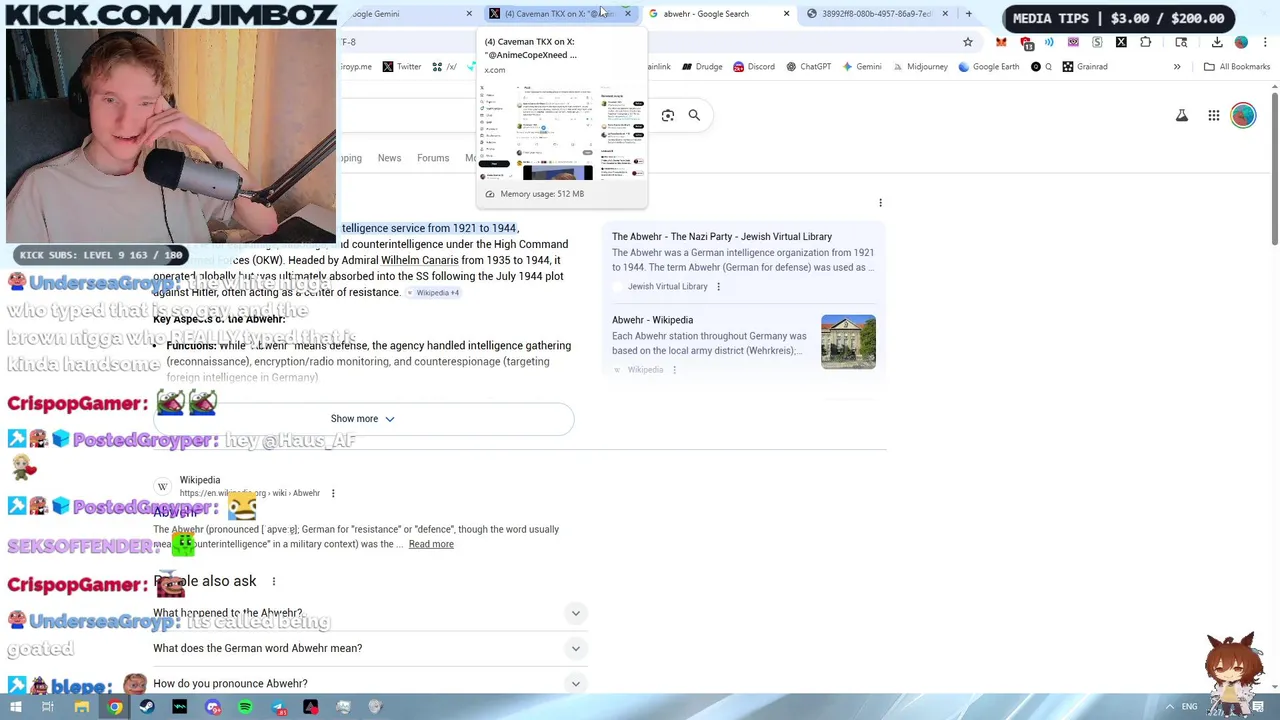Click the X extension icon in toolbar
Image resolution: width=1280 pixels, height=720 pixels.
pyautogui.click(x=1121, y=42)
